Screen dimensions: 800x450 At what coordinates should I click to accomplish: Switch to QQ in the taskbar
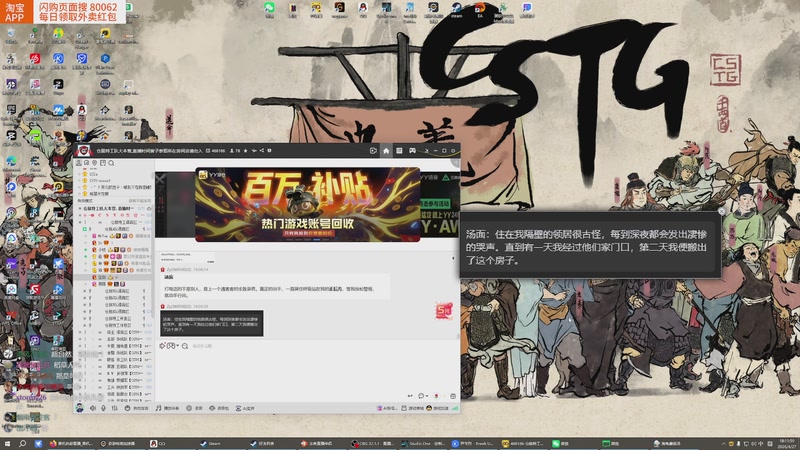170,444
